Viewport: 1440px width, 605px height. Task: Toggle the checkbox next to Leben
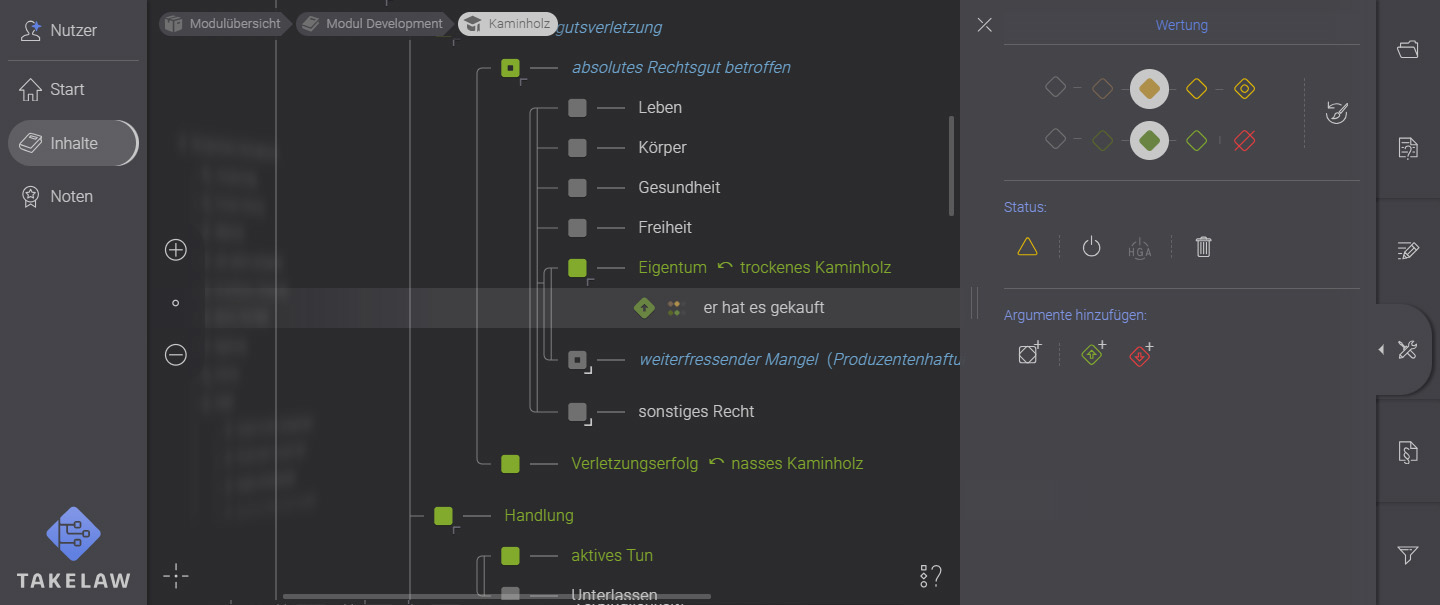click(577, 107)
